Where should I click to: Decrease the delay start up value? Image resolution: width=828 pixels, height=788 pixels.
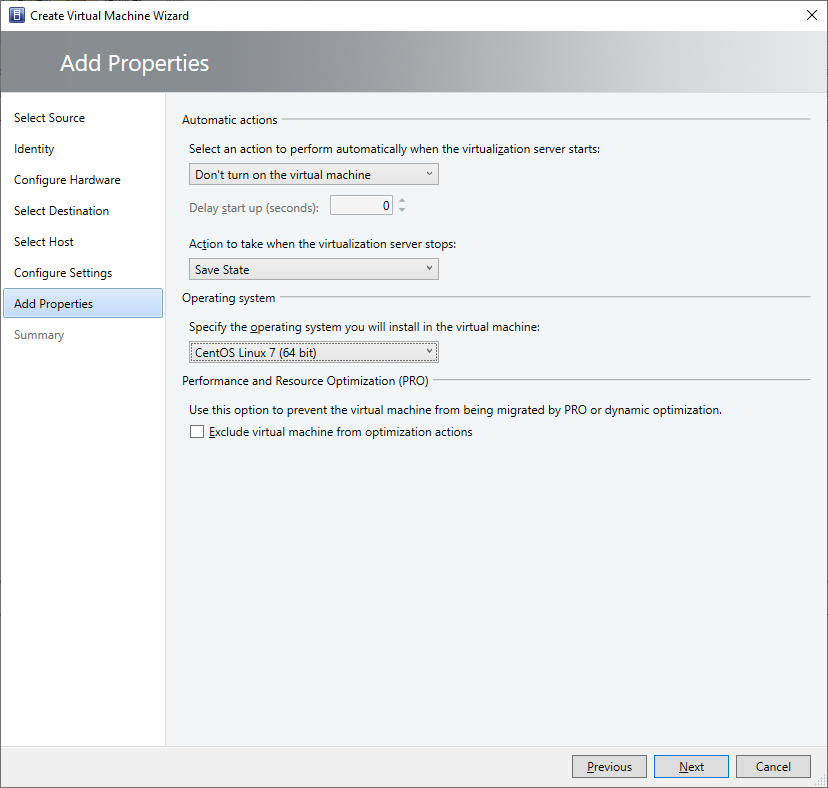[402, 210]
